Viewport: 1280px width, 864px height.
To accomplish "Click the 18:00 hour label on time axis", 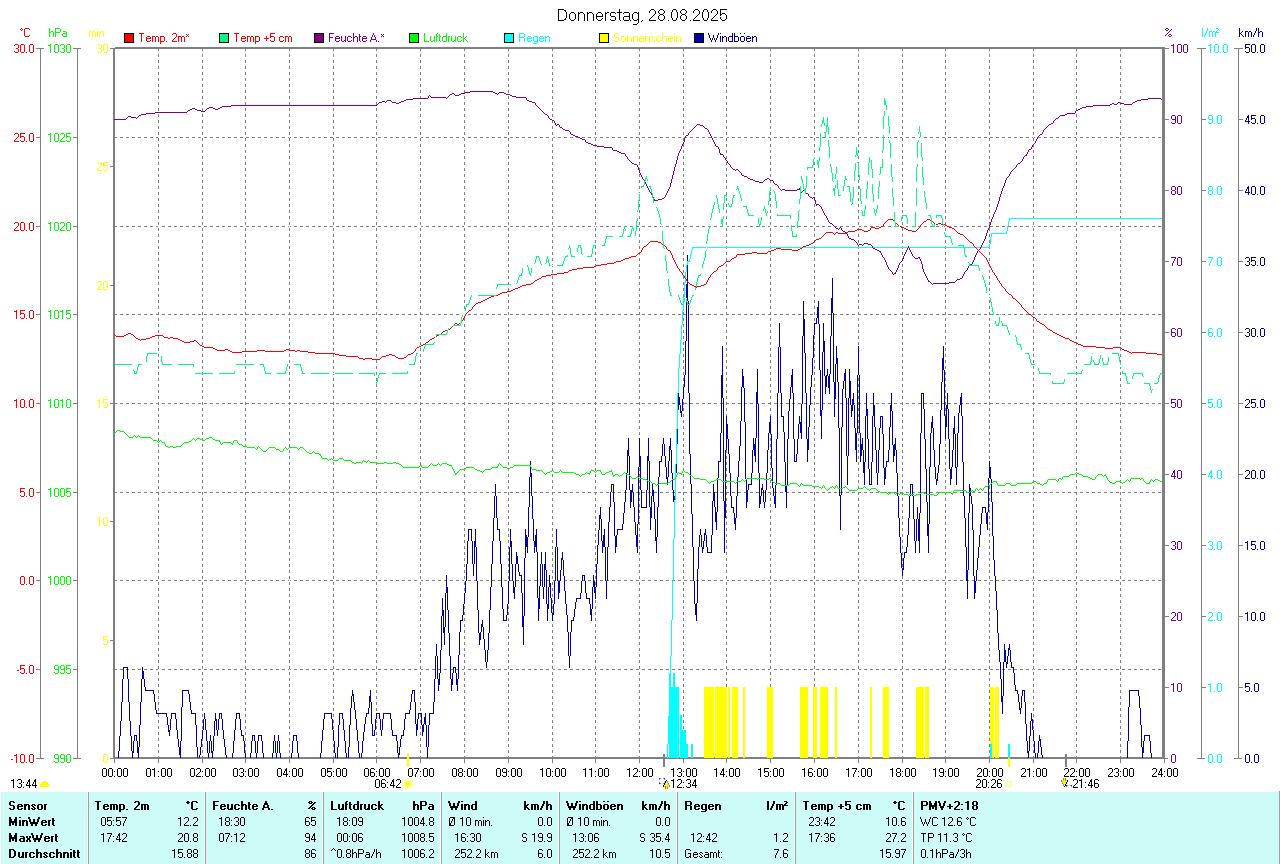I will pyautogui.click(x=902, y=772).
